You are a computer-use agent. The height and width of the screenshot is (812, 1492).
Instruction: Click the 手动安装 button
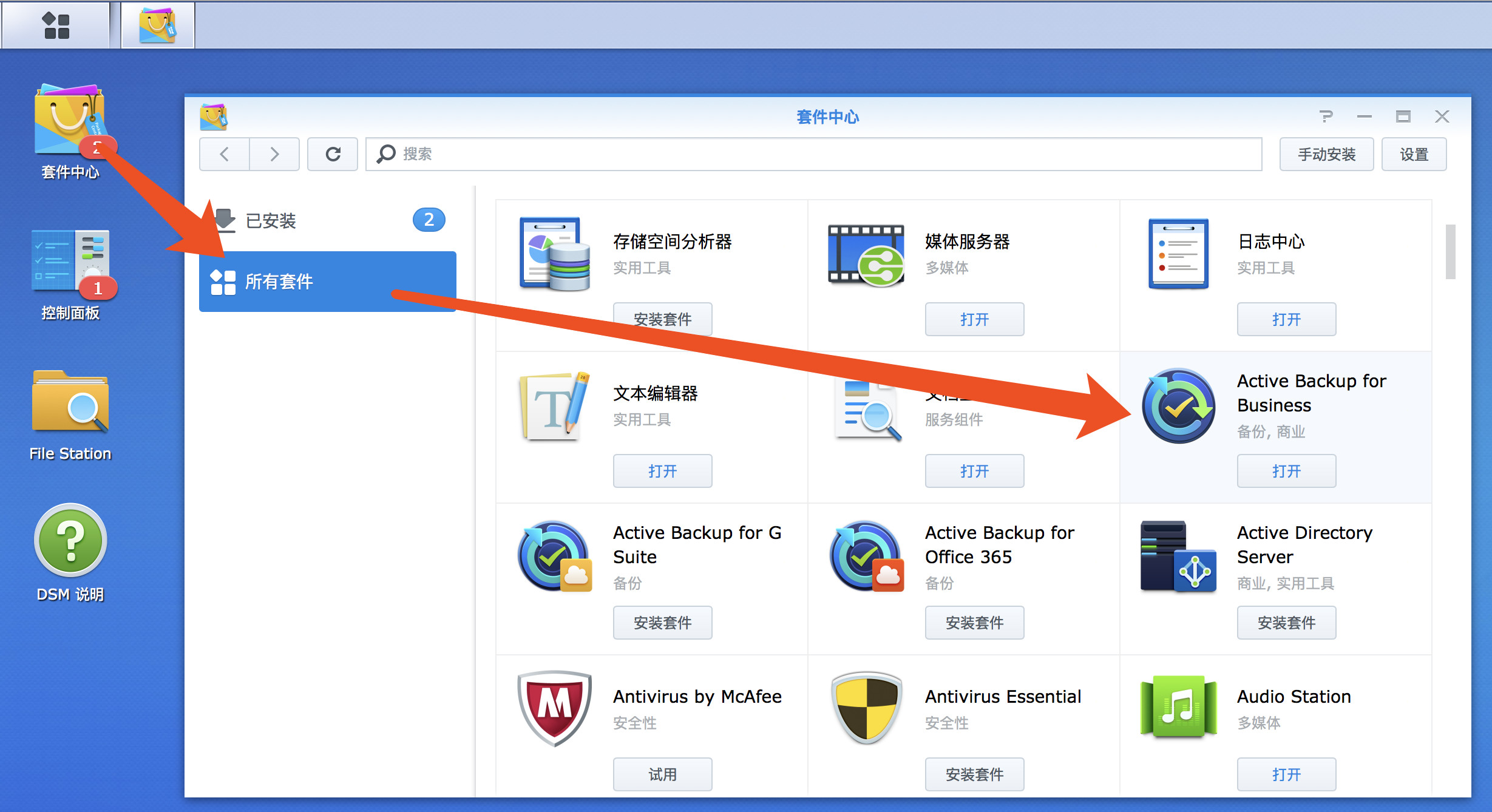pos(1326,154)
